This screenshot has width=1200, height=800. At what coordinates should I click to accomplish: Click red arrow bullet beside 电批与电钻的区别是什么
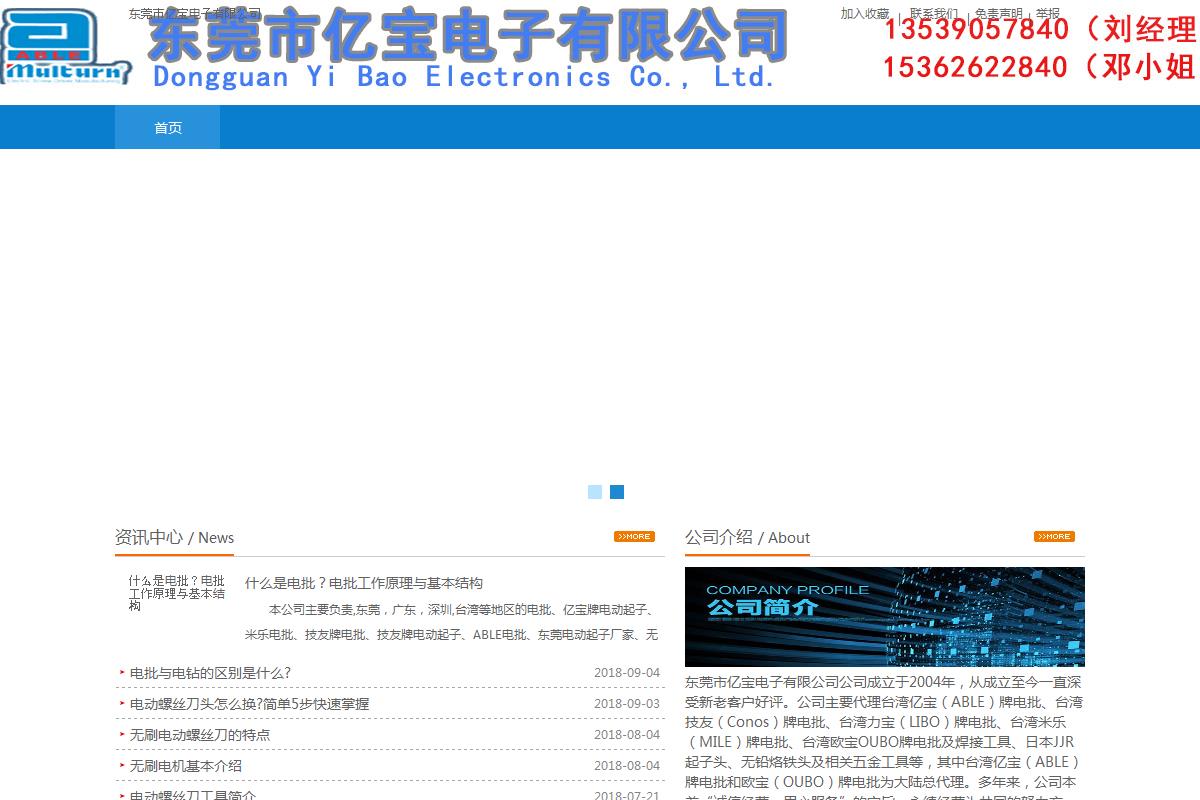coord(122,673)
